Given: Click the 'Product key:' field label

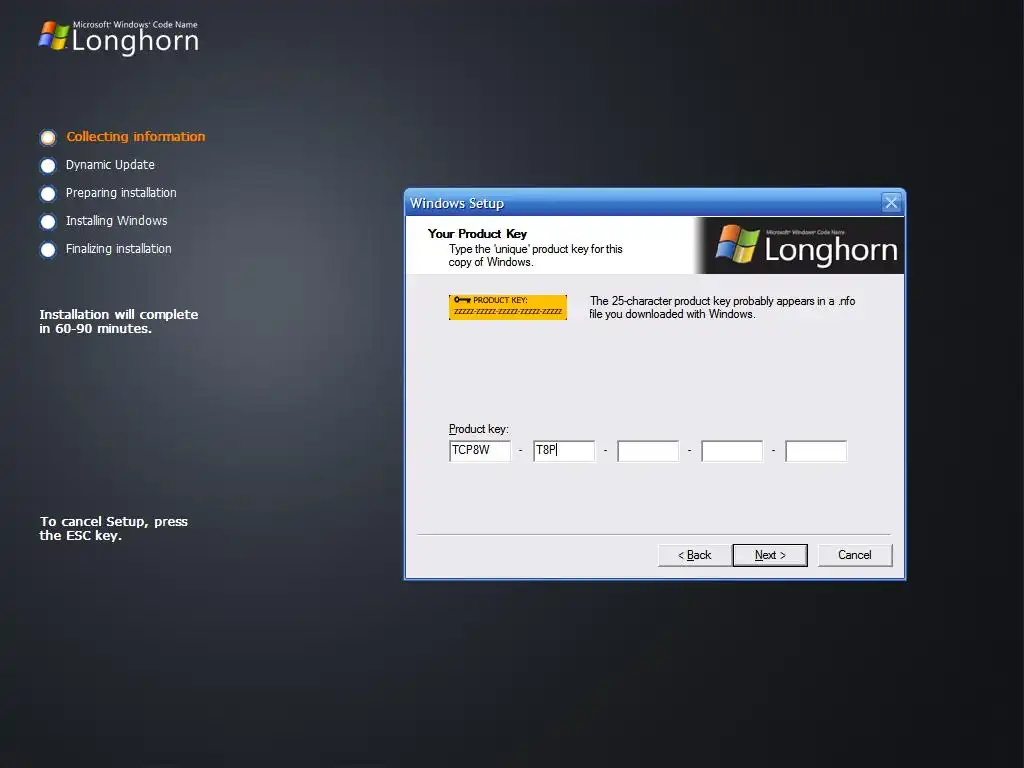Looking at the screenshot, I should 479,429.
